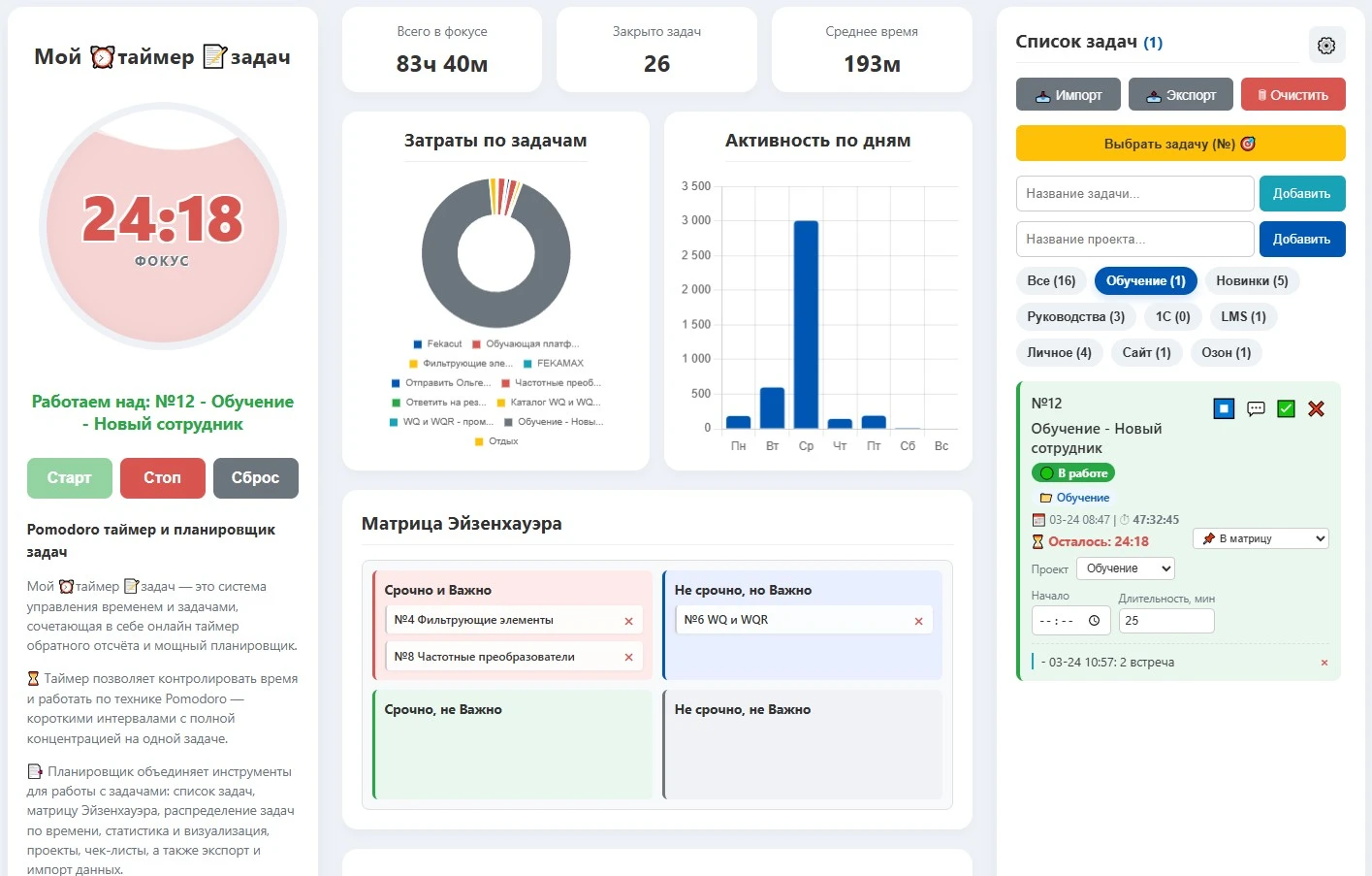Image resolution: width=1372 pixels, height=876 pixels.
Task: Open the task list settings gear
Action: click(1326, 45)
